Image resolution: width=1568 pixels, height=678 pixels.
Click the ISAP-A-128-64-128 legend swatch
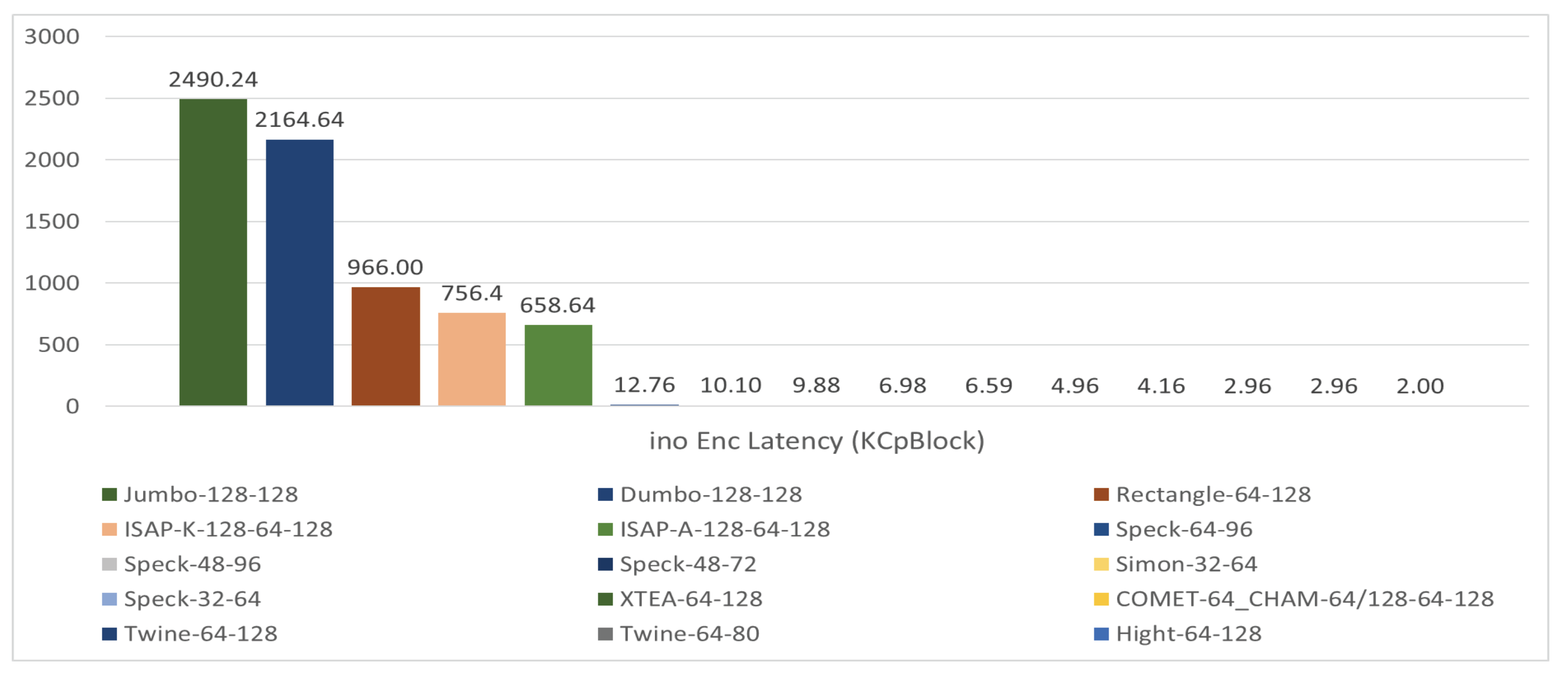click(605, 529)
